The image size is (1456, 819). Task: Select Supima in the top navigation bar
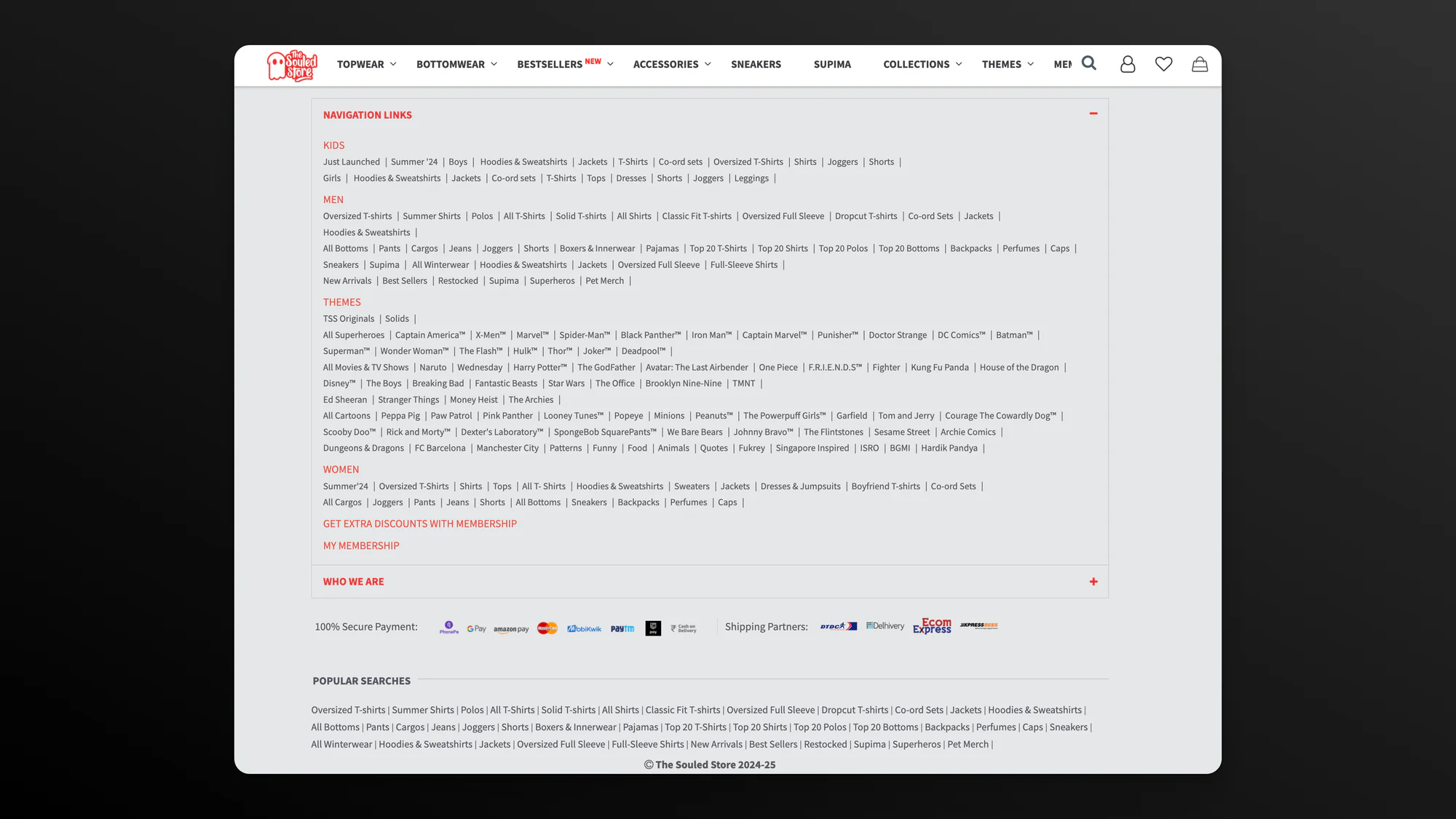pos(832,64)
